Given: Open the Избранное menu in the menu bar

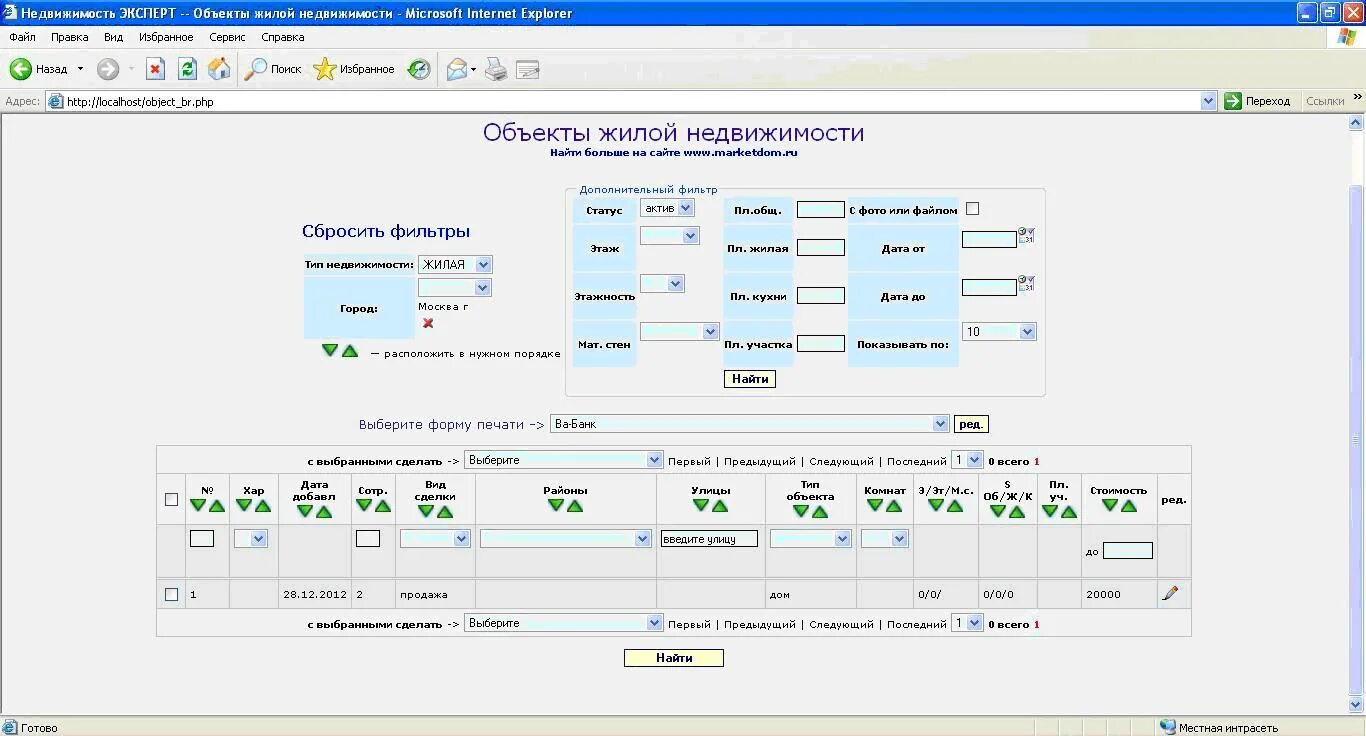Looking at the screenshot, I should [166, 36].
